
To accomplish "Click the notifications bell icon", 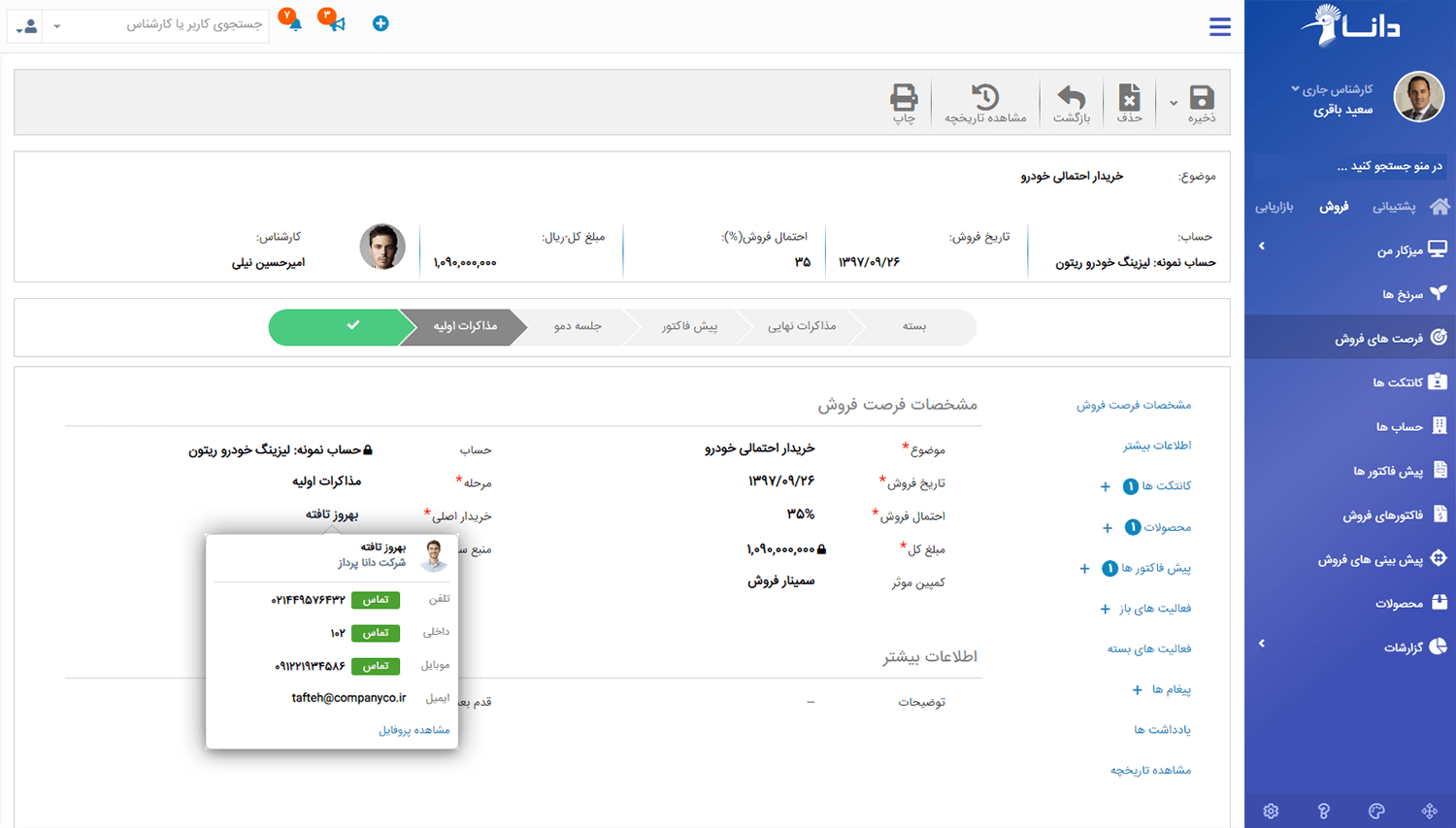I will click(x=295, y=23).
